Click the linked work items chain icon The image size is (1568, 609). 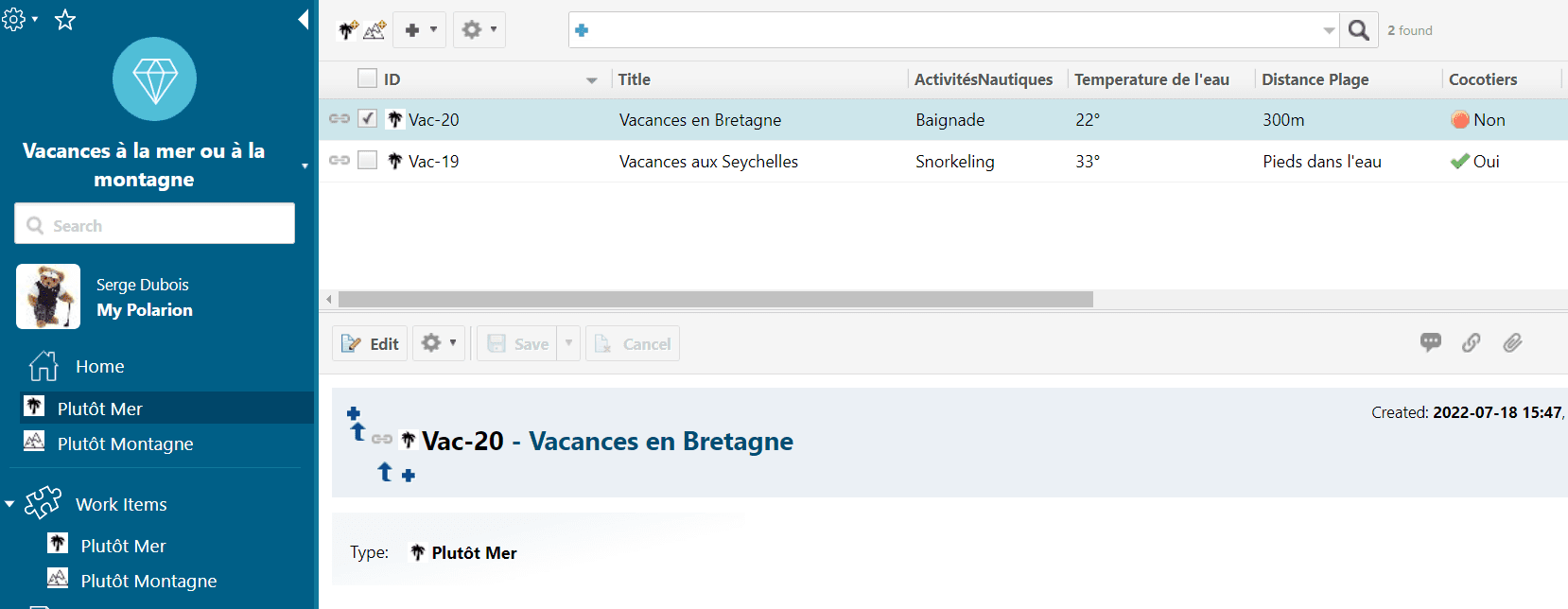(1472, 342)
